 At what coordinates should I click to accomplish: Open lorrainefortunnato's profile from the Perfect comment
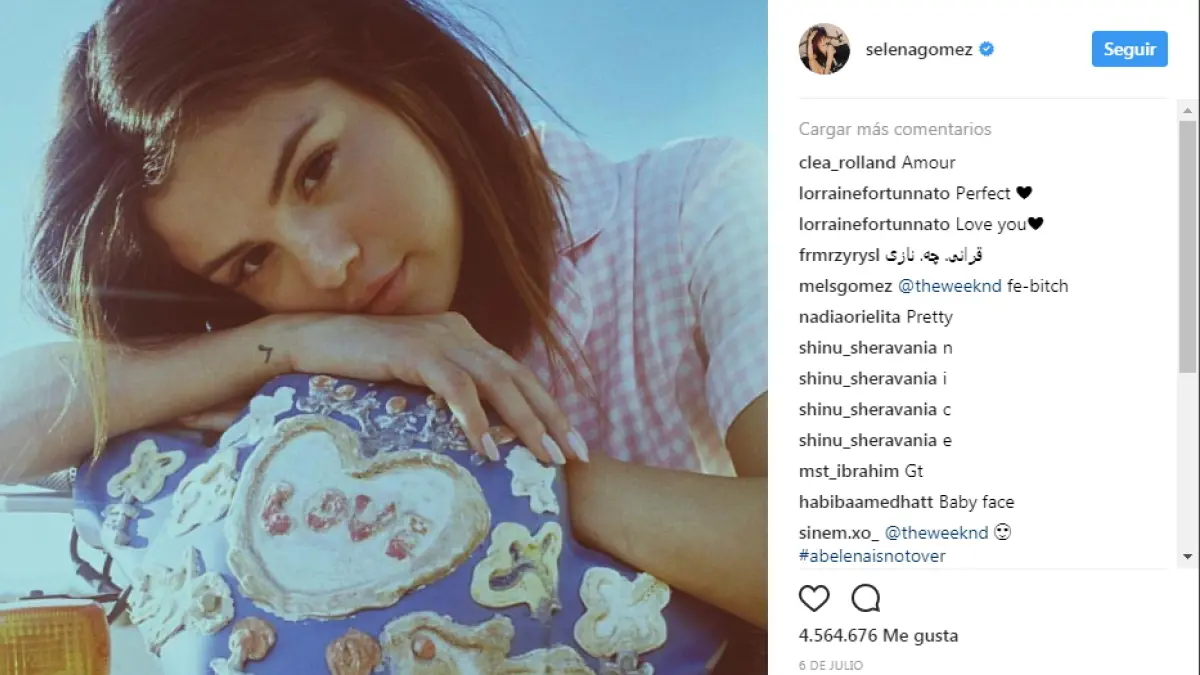[x=875, y=193]
